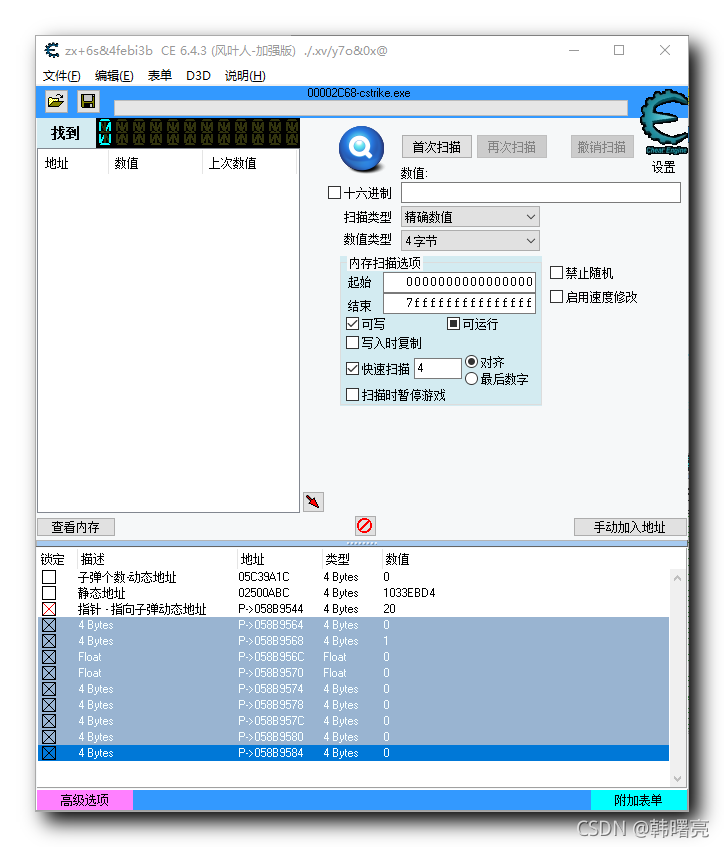Screen dimensions: 724x847
Task: Toggle freeze box for P->058B9564 row
Action: tap(49, 625)
